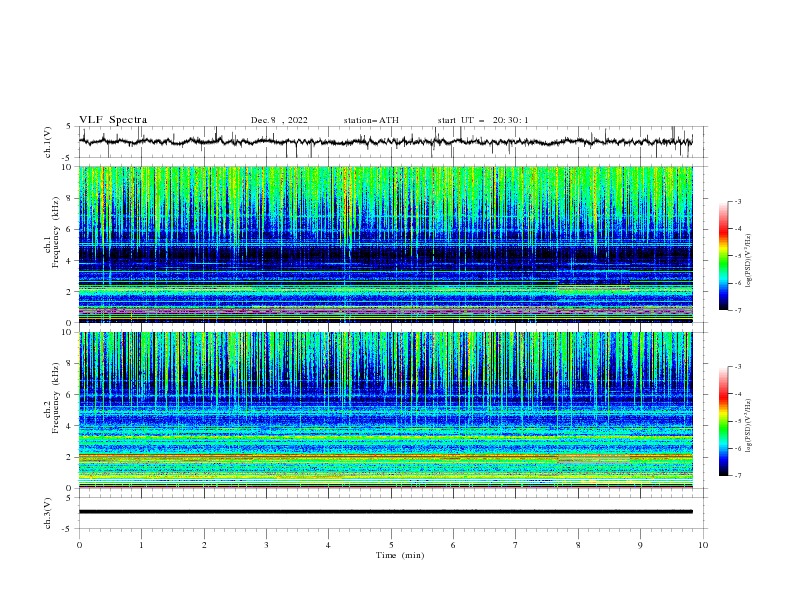Click time axis tick label "5"
The width and height of the screenshot is (792, 612).
click(391, 545)
